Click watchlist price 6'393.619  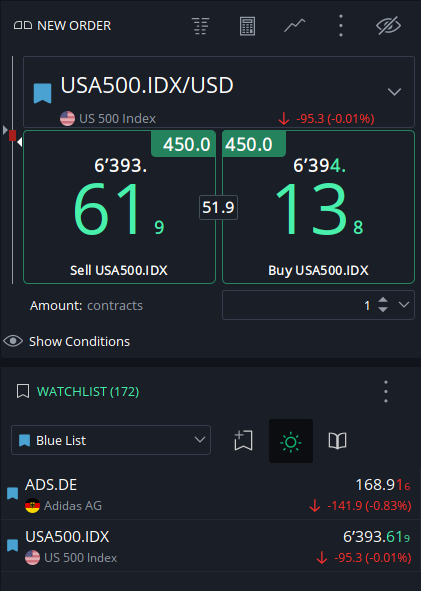[x=376, y=537]
